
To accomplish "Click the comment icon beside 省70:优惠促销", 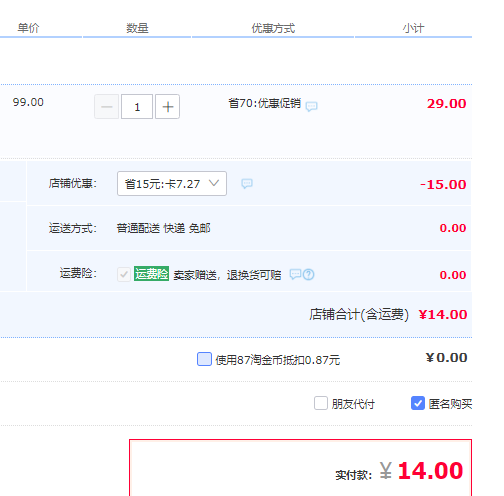I will pos(311,106).
